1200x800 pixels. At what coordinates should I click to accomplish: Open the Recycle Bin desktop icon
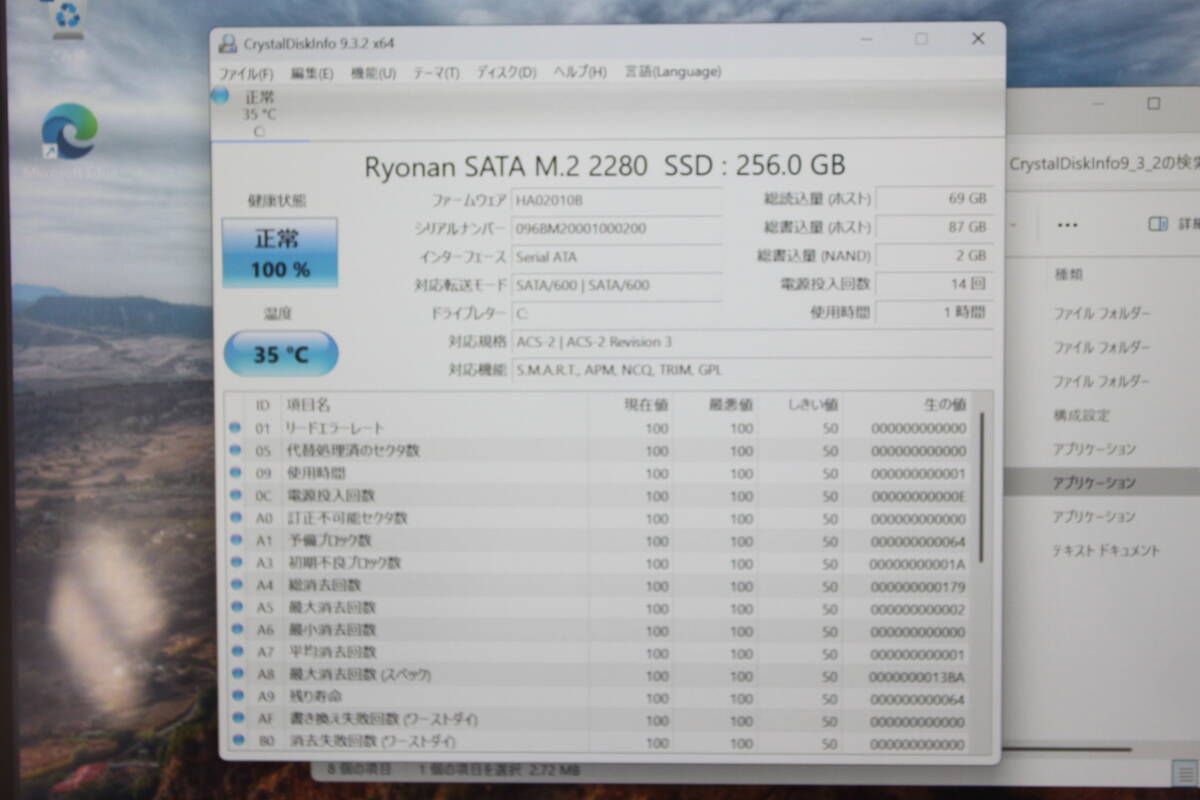pyautogui.click(x=67, y=20)
